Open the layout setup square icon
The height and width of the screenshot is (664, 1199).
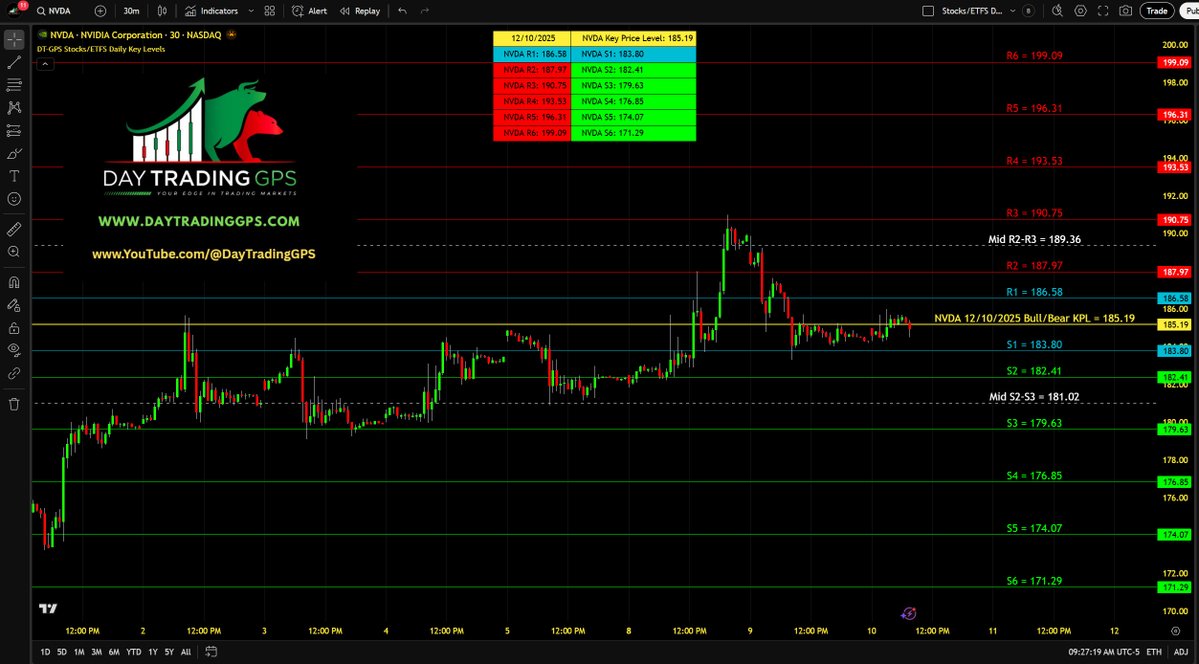point(928,11)
